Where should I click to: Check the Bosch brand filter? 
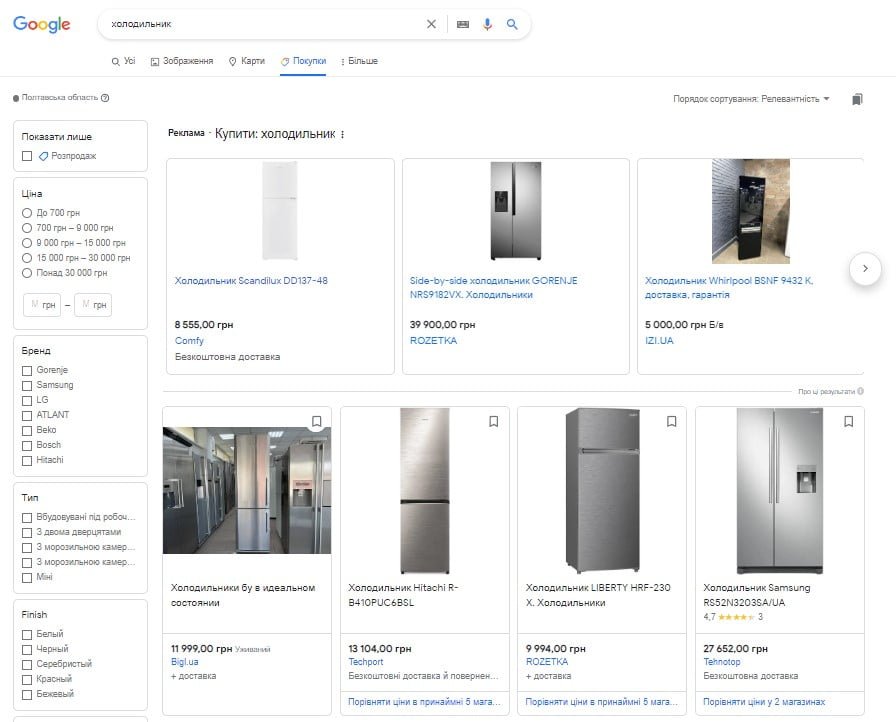[27, 446]
